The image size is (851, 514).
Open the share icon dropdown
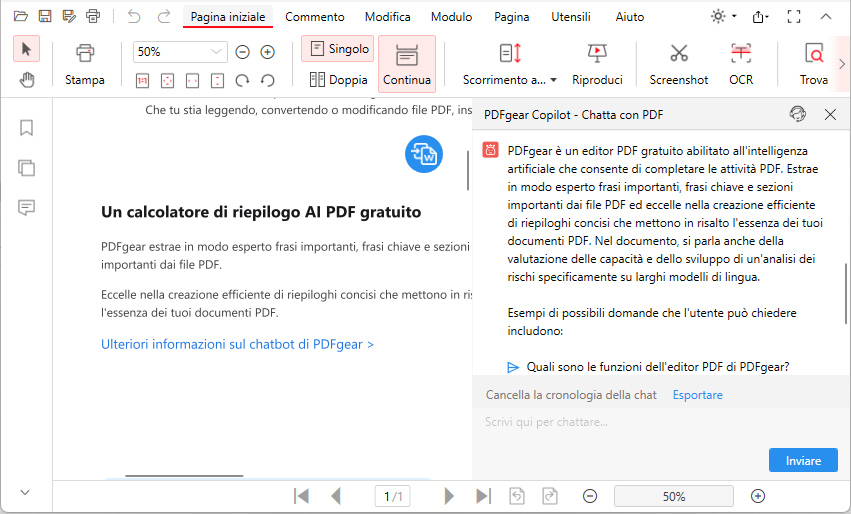[x=760, y=17]
